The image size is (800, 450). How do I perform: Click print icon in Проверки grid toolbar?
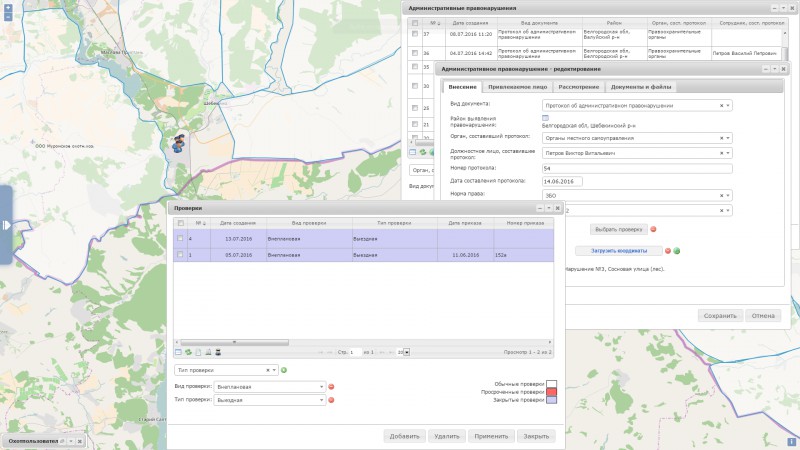pos(218,352)
